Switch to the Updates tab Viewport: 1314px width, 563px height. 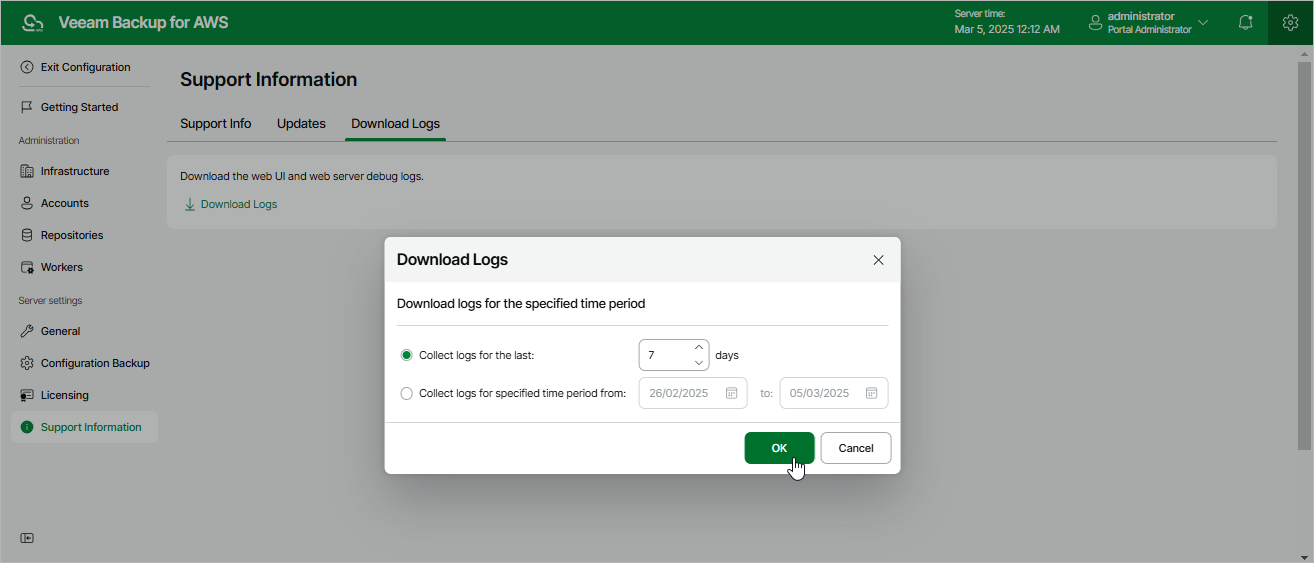(x=301, y=124)
